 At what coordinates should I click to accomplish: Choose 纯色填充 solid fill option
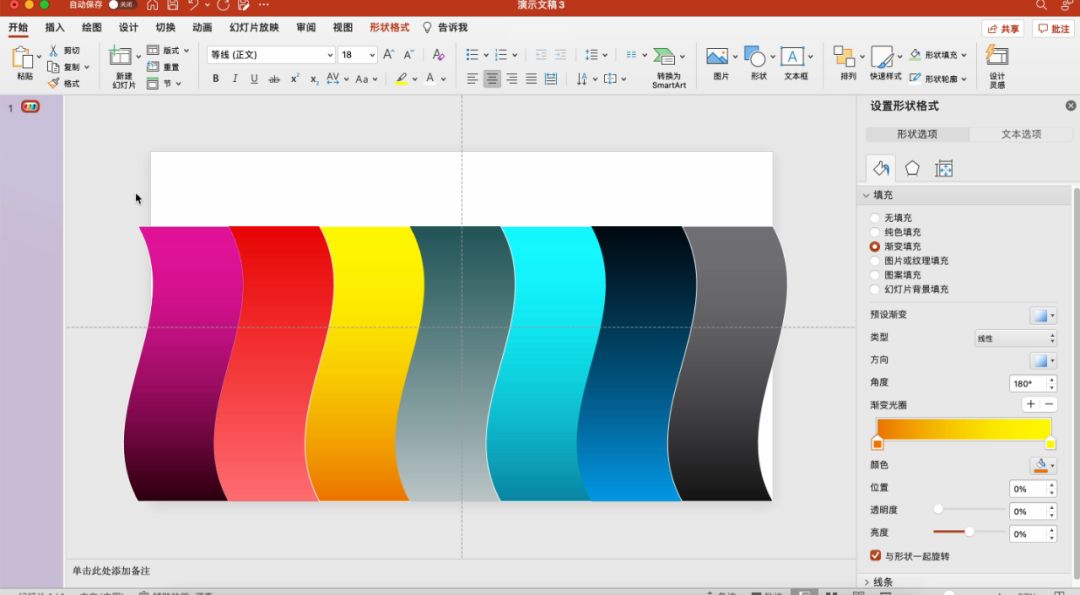(875, 232)
